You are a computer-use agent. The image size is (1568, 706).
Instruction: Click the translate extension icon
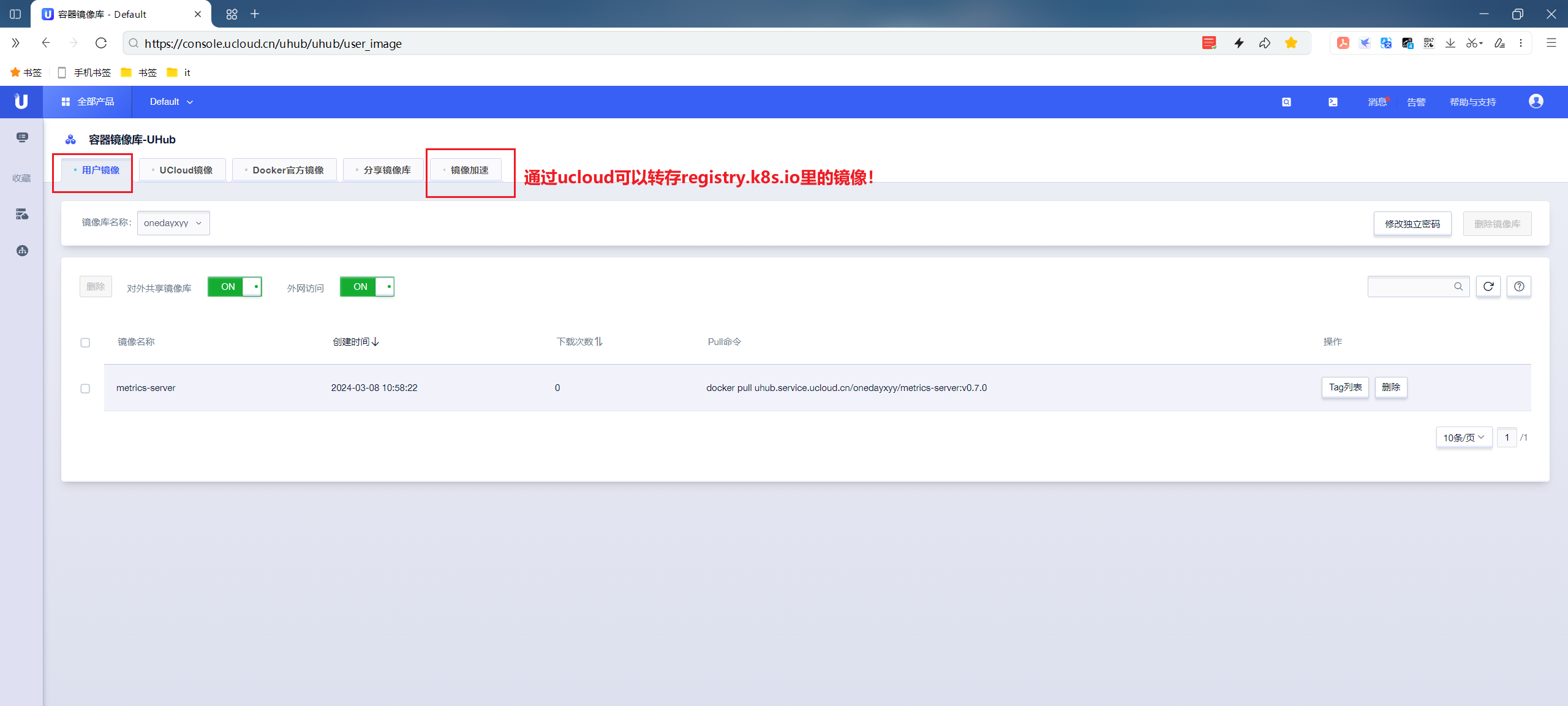pos(1386,43)
